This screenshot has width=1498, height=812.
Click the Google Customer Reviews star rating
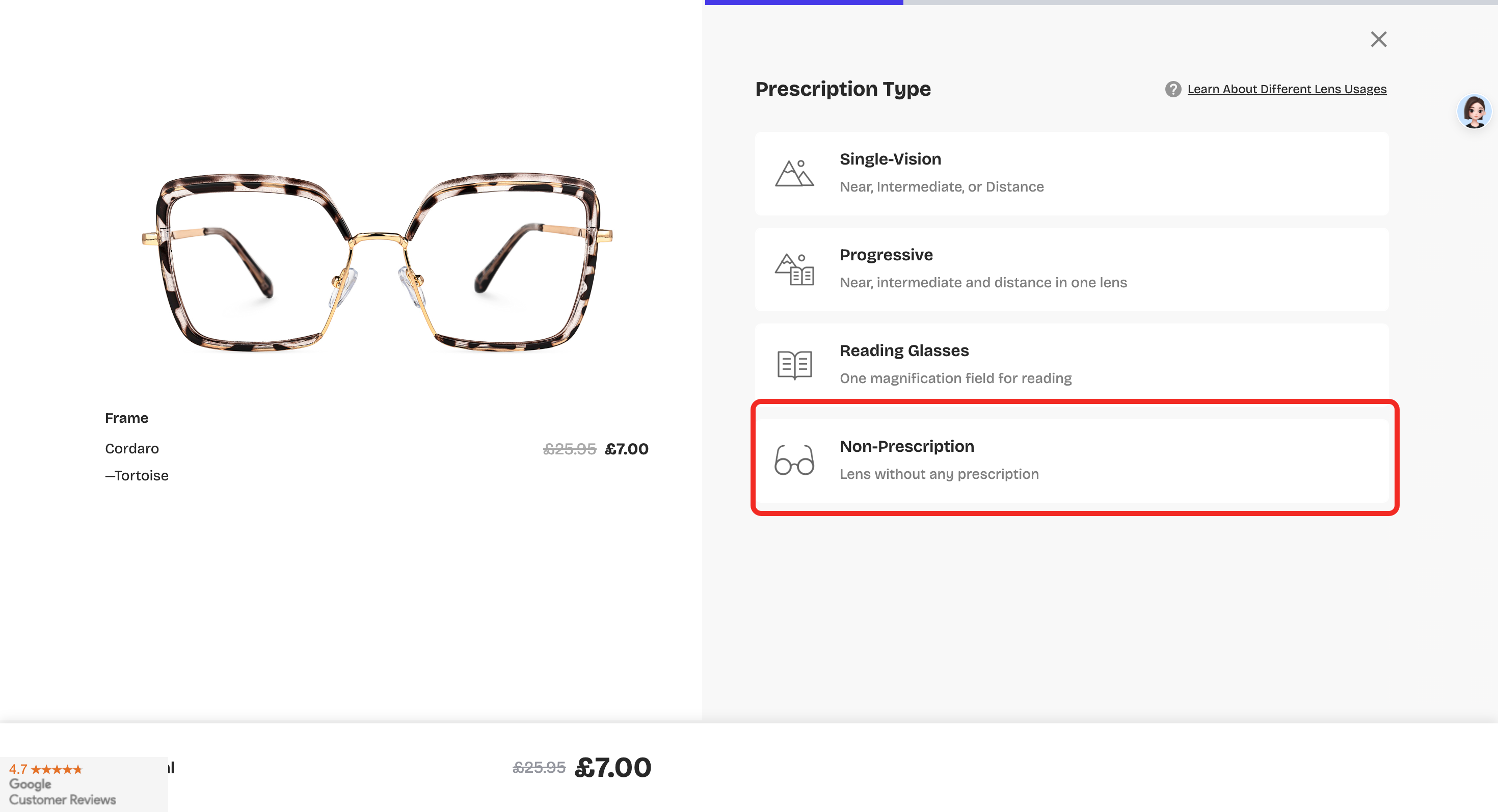pyautogui.click(x=56, y=770)
